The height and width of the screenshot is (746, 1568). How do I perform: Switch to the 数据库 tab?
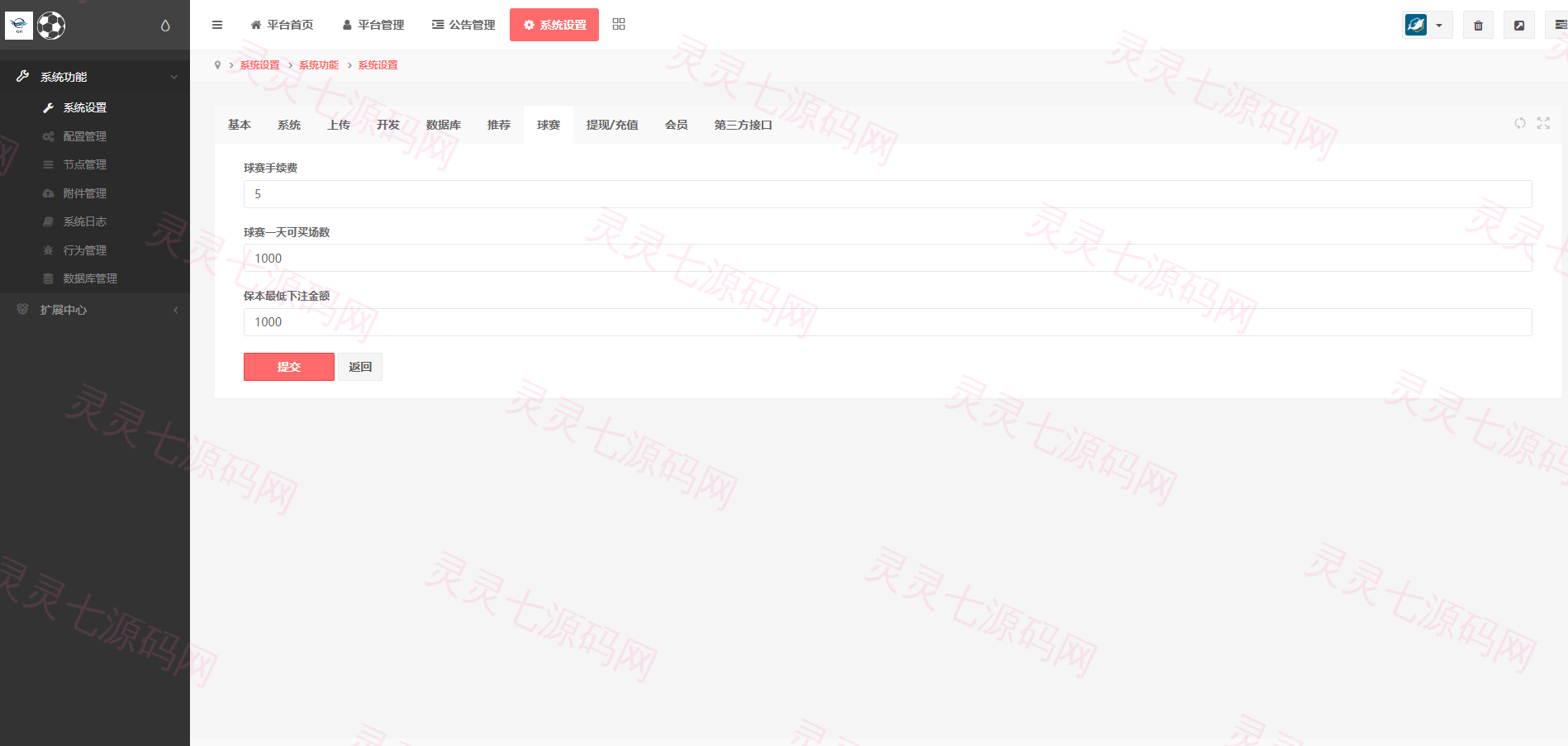[x=444, y=125]
